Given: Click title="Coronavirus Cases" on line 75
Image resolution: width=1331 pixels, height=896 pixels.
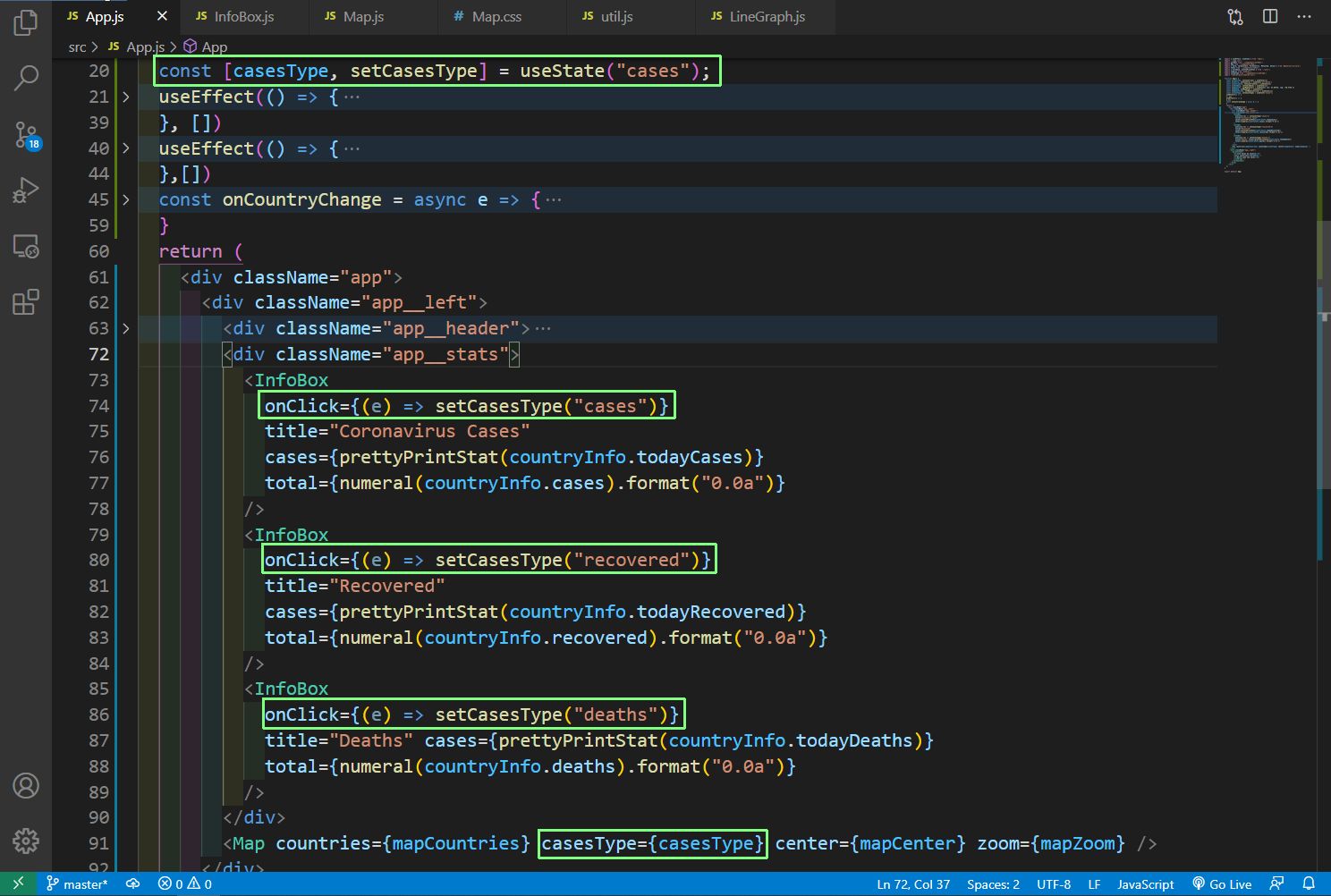Looking at the screenshot, I should coord(397,431).
